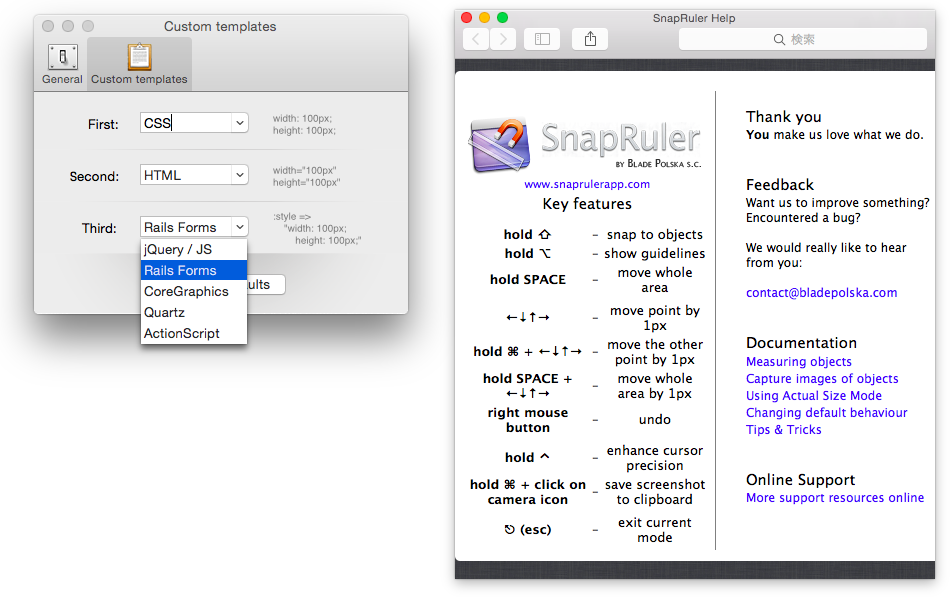Click the search magnifier icon in Help
The height and width of the screenshot is (603, 950).
pyautogui.click(x=779, y=39)
